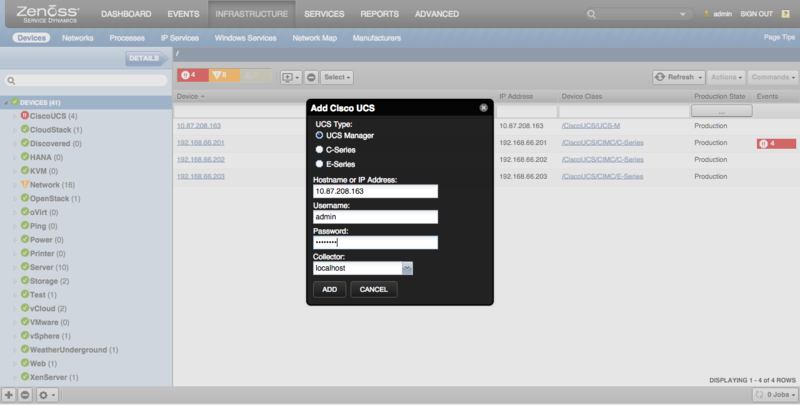
Task: Click the CANCEL button in dialog
Action: (374, 289)
